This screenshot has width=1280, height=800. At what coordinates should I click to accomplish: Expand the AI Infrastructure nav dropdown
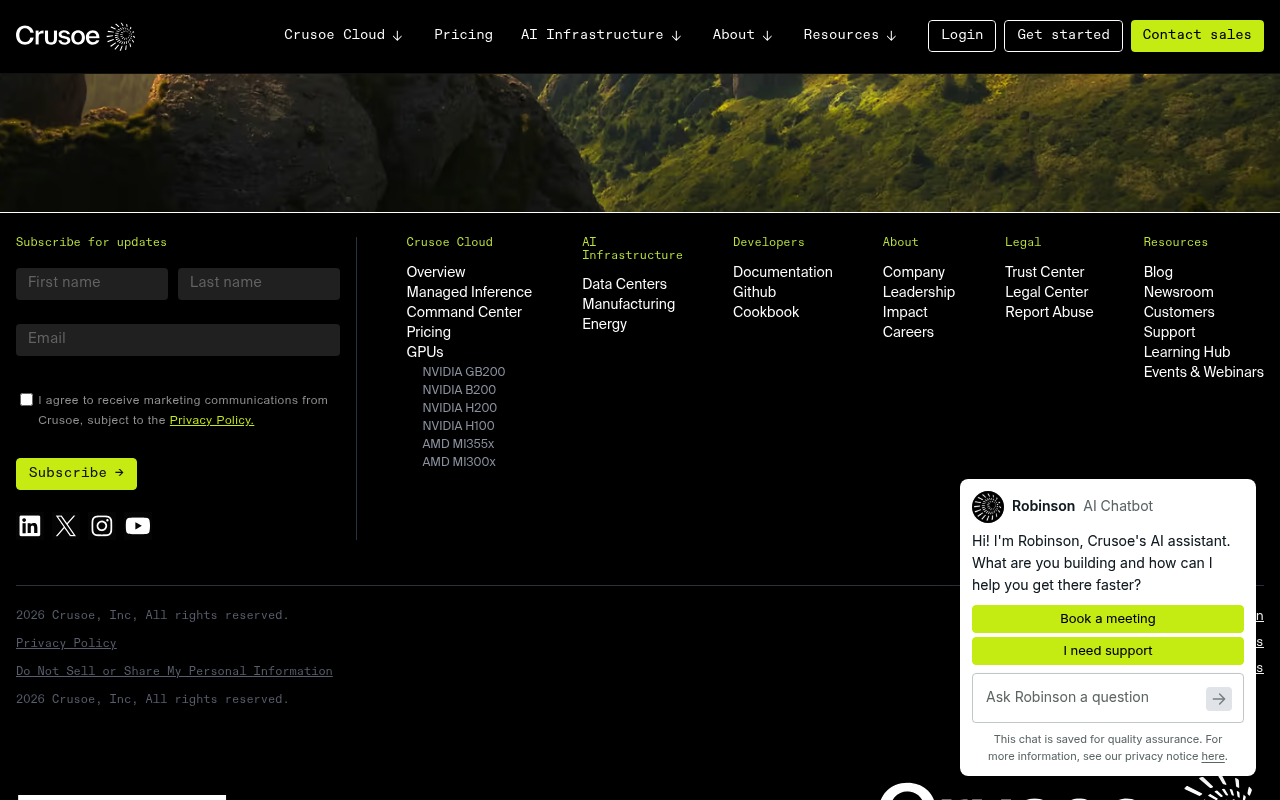[601, 35]
